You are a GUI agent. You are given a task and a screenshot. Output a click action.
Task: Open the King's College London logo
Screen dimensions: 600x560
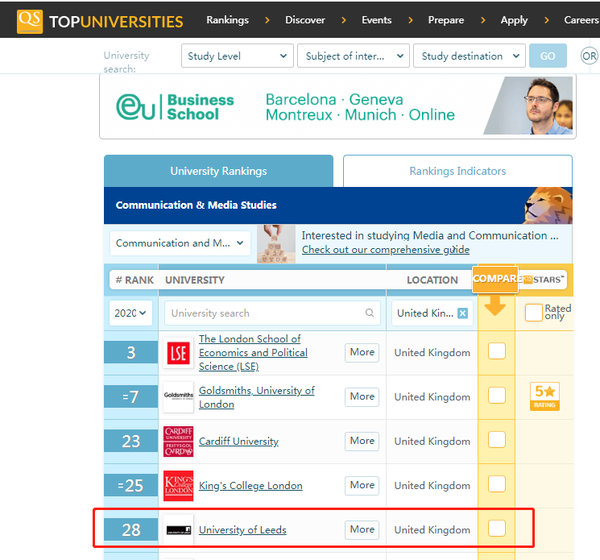pos(178,485)
